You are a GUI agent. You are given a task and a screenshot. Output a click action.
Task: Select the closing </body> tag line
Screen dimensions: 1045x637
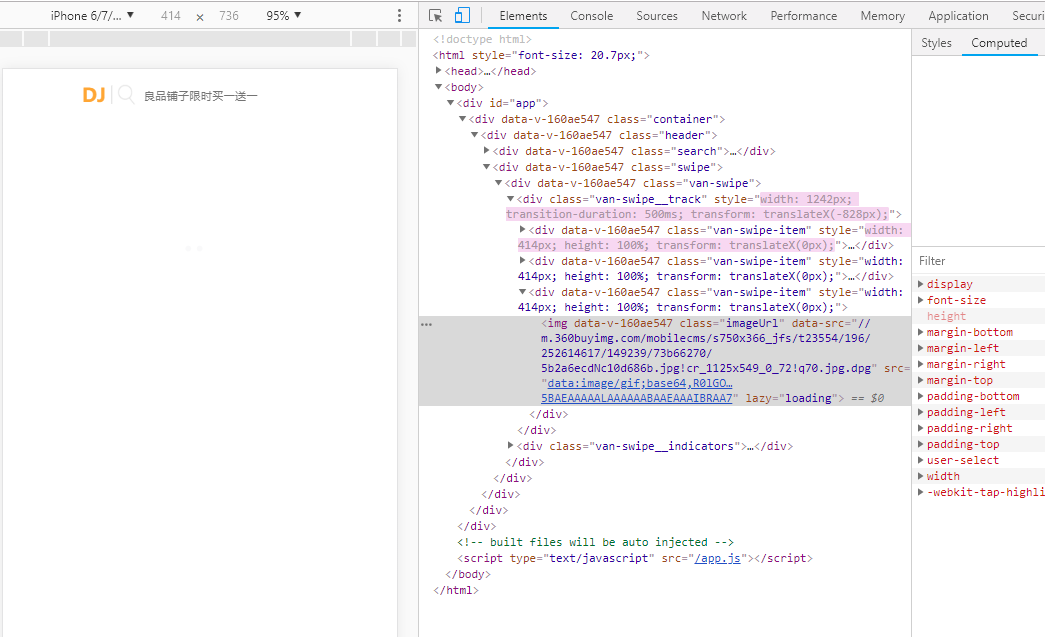click(468, 574)
